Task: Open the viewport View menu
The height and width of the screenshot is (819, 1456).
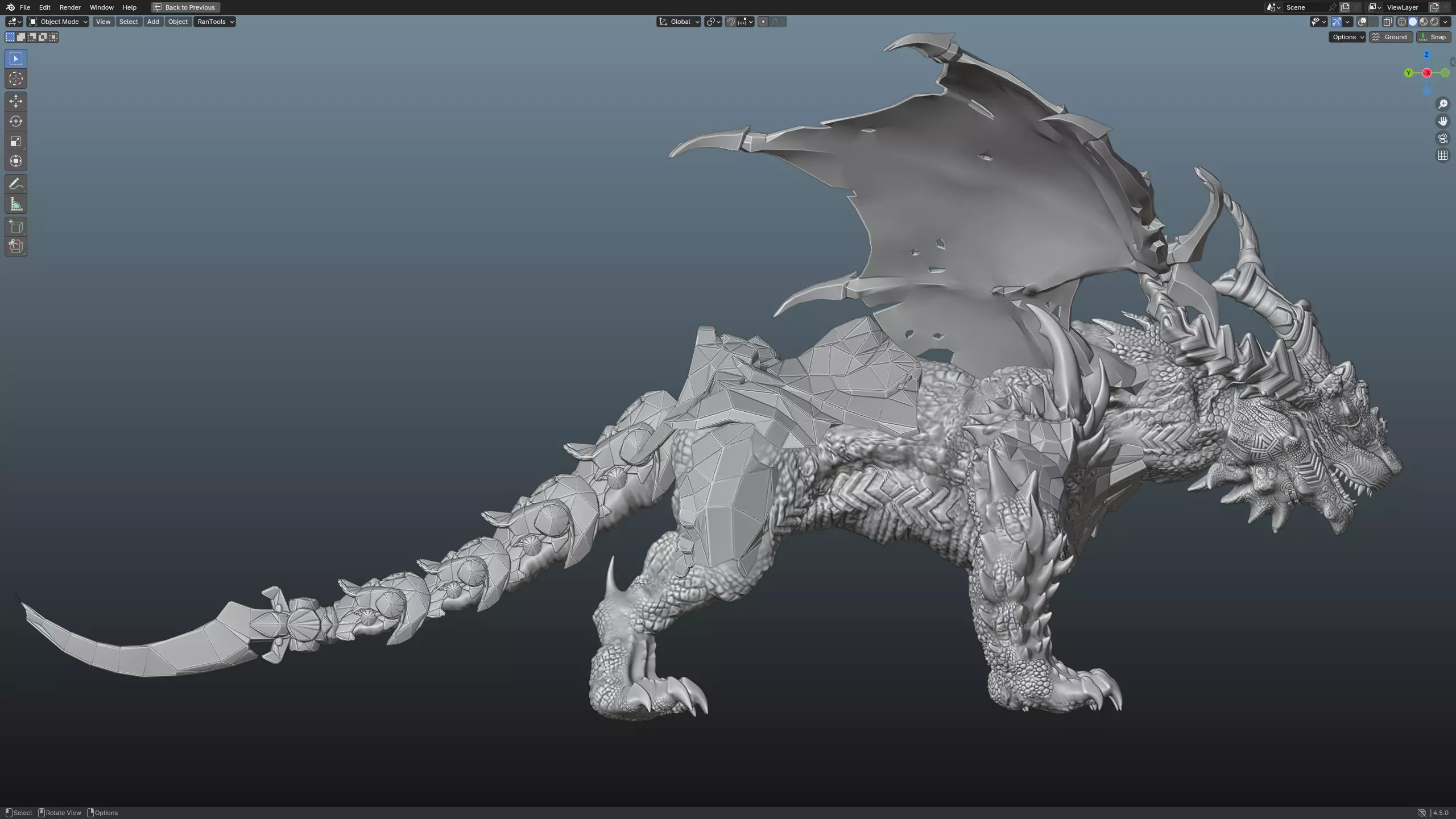Action: [103, 22]
